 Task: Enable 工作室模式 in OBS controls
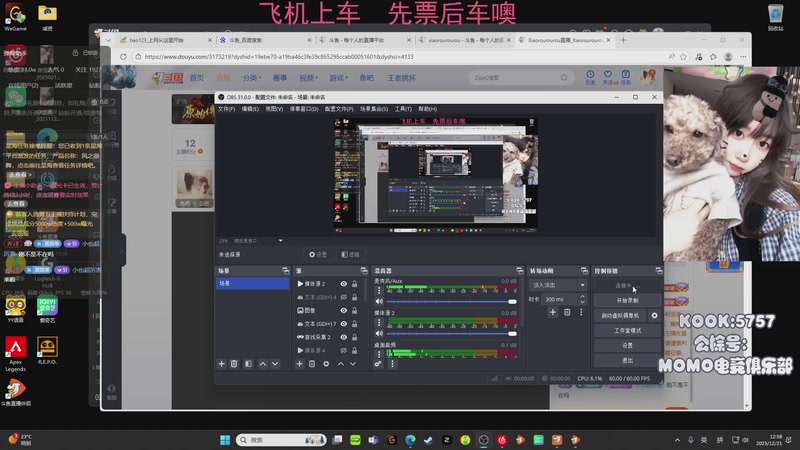click(627, 331)
